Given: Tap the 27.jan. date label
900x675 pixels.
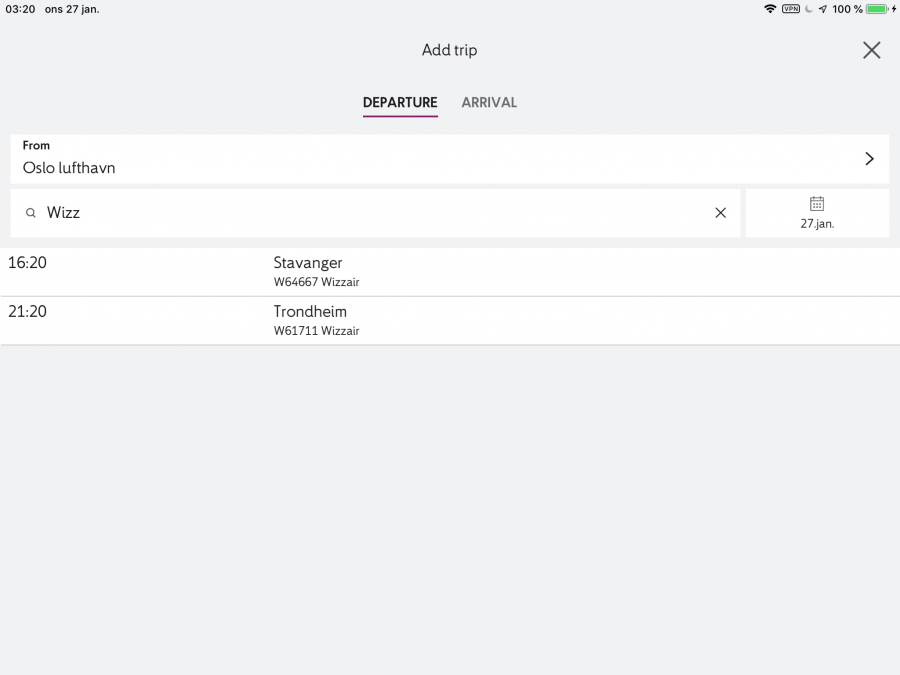Looking at the screenshot, I should [817, 224].
